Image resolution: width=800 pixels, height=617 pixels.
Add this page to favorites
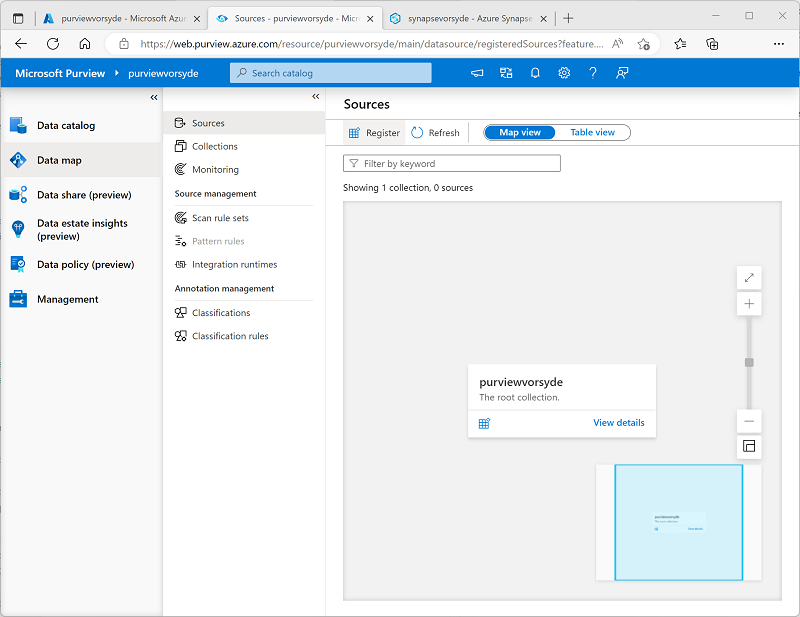point(643,44)
